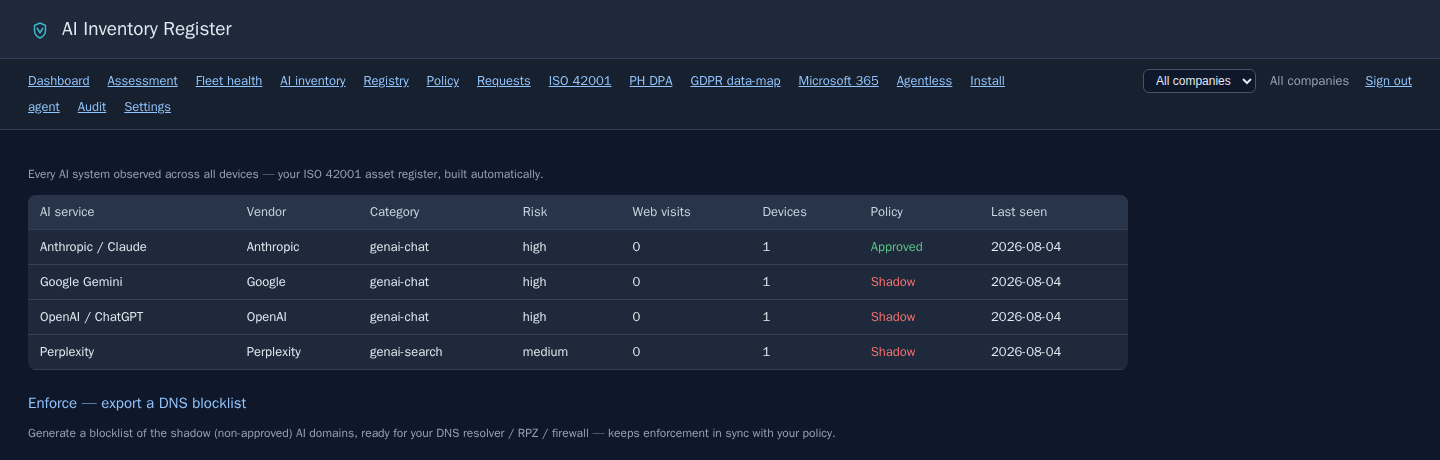Select the Registry nav link
Viewport: 1440px width, 460px height.
point(386,81)
